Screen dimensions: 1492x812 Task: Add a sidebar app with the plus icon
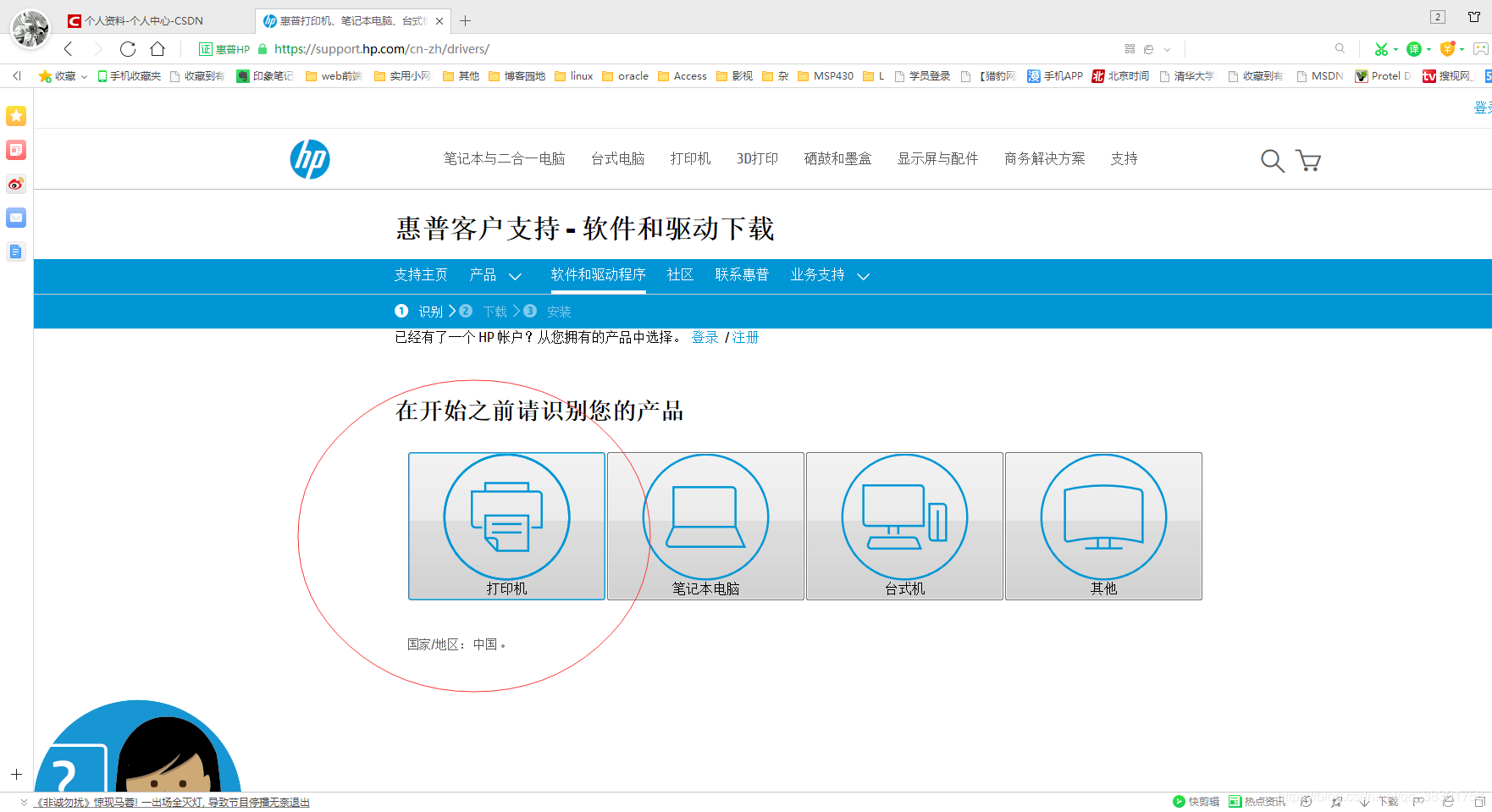coord(16,775)
